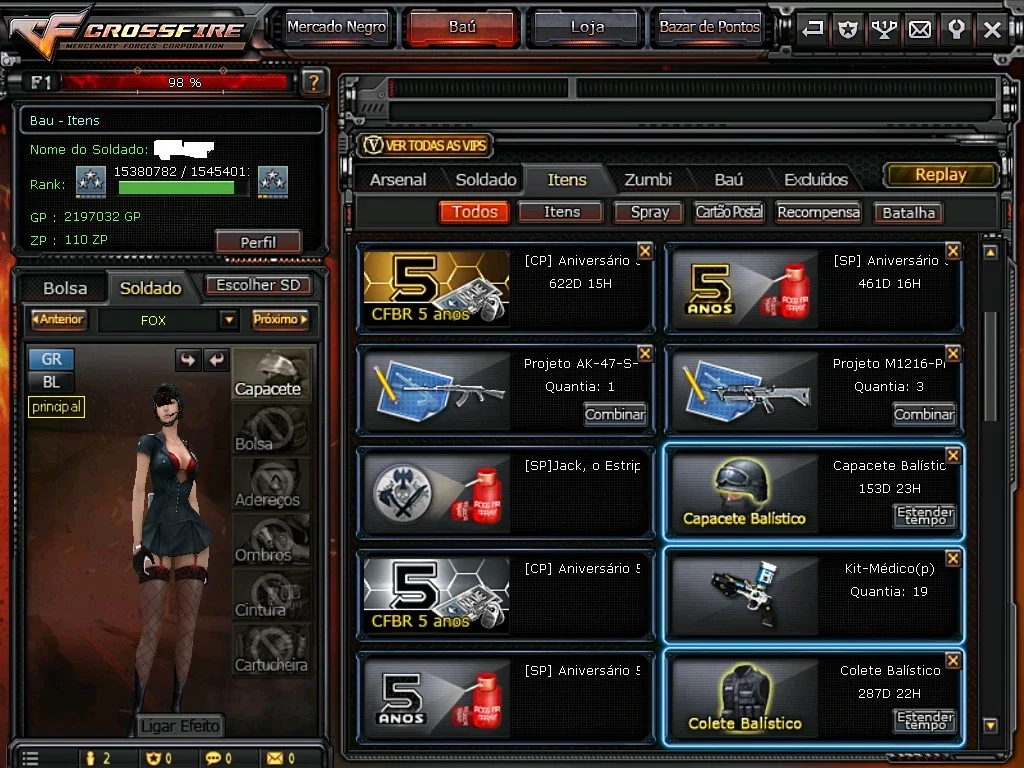Extend time for Capacete Balístico

(x=925, y=516)
